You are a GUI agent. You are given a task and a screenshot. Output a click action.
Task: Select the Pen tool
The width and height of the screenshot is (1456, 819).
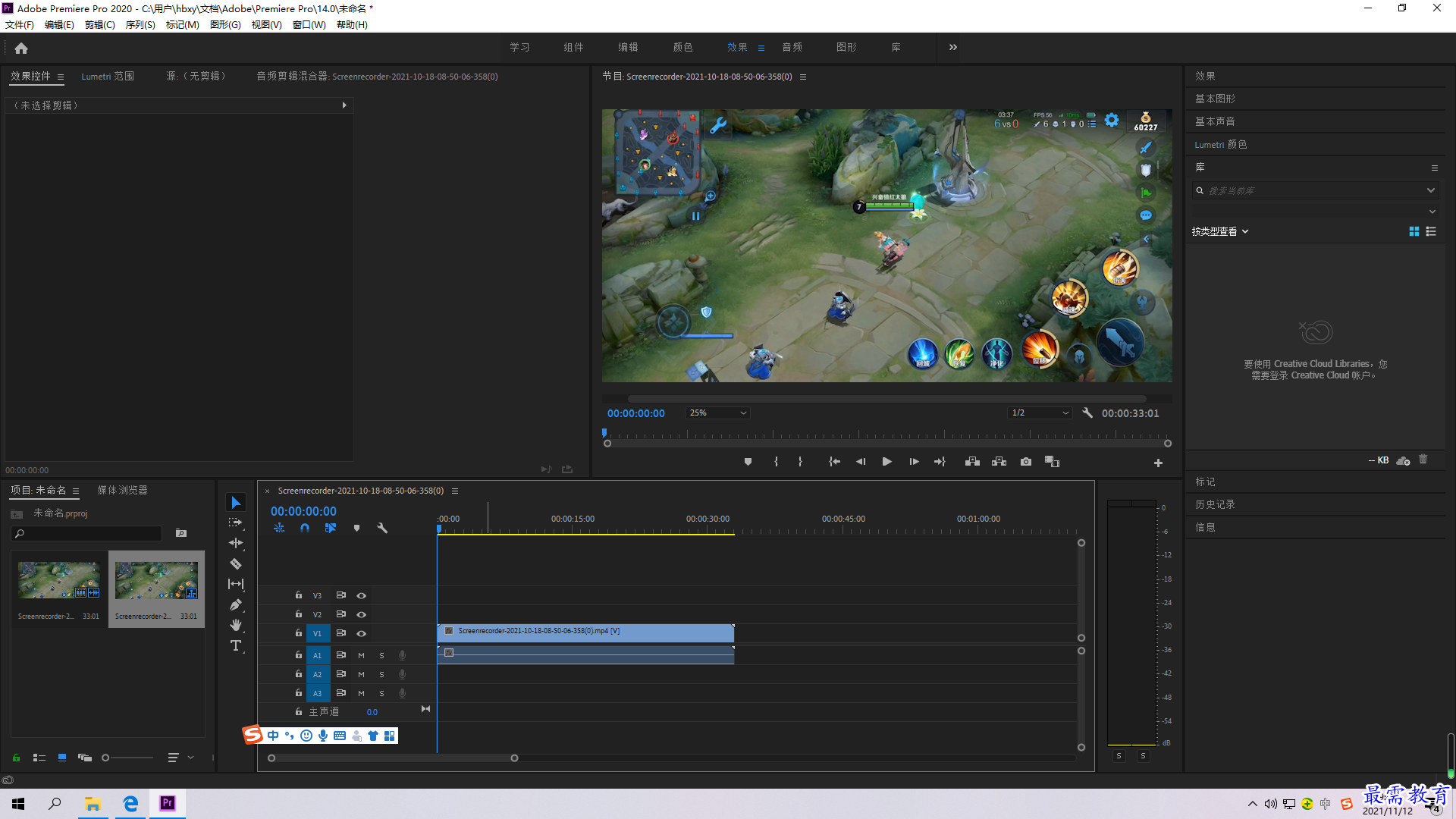coord(236,604)
